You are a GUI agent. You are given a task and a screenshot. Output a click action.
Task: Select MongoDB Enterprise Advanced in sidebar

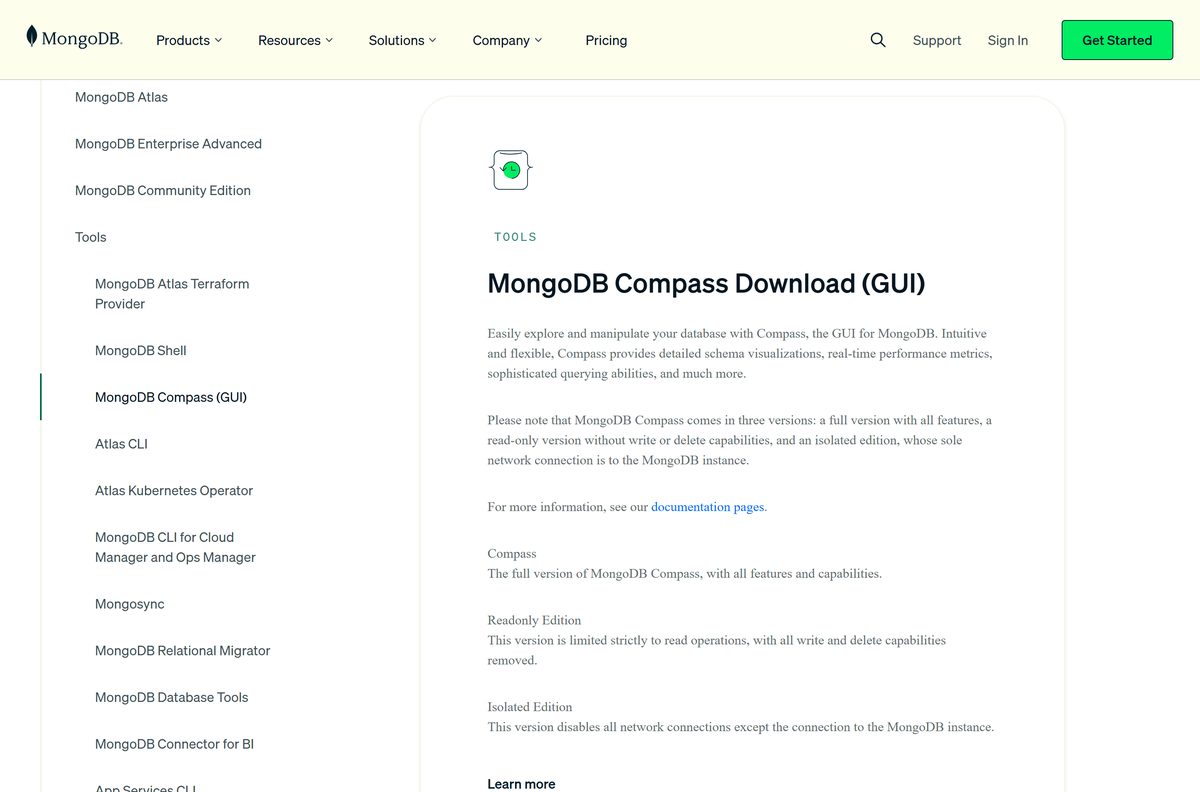(x=168, y=144)
